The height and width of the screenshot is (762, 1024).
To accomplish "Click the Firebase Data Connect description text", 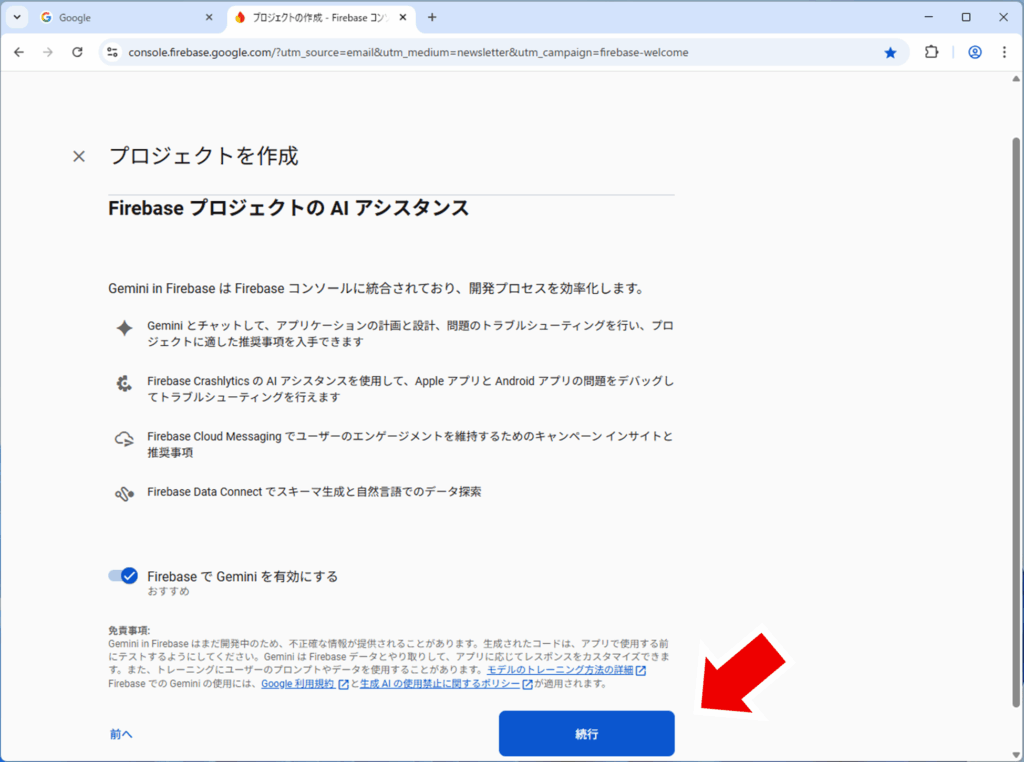I will [314, 492].
